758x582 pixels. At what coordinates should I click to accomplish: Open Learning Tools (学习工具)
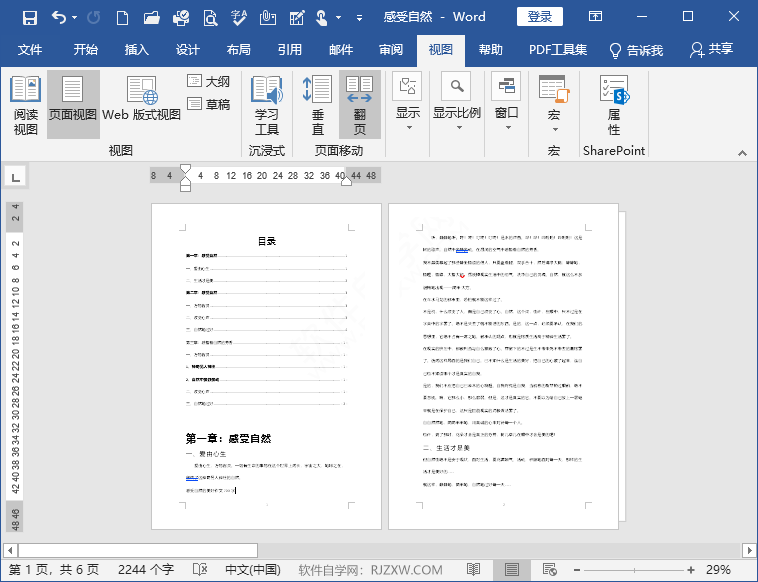point(267,106)
